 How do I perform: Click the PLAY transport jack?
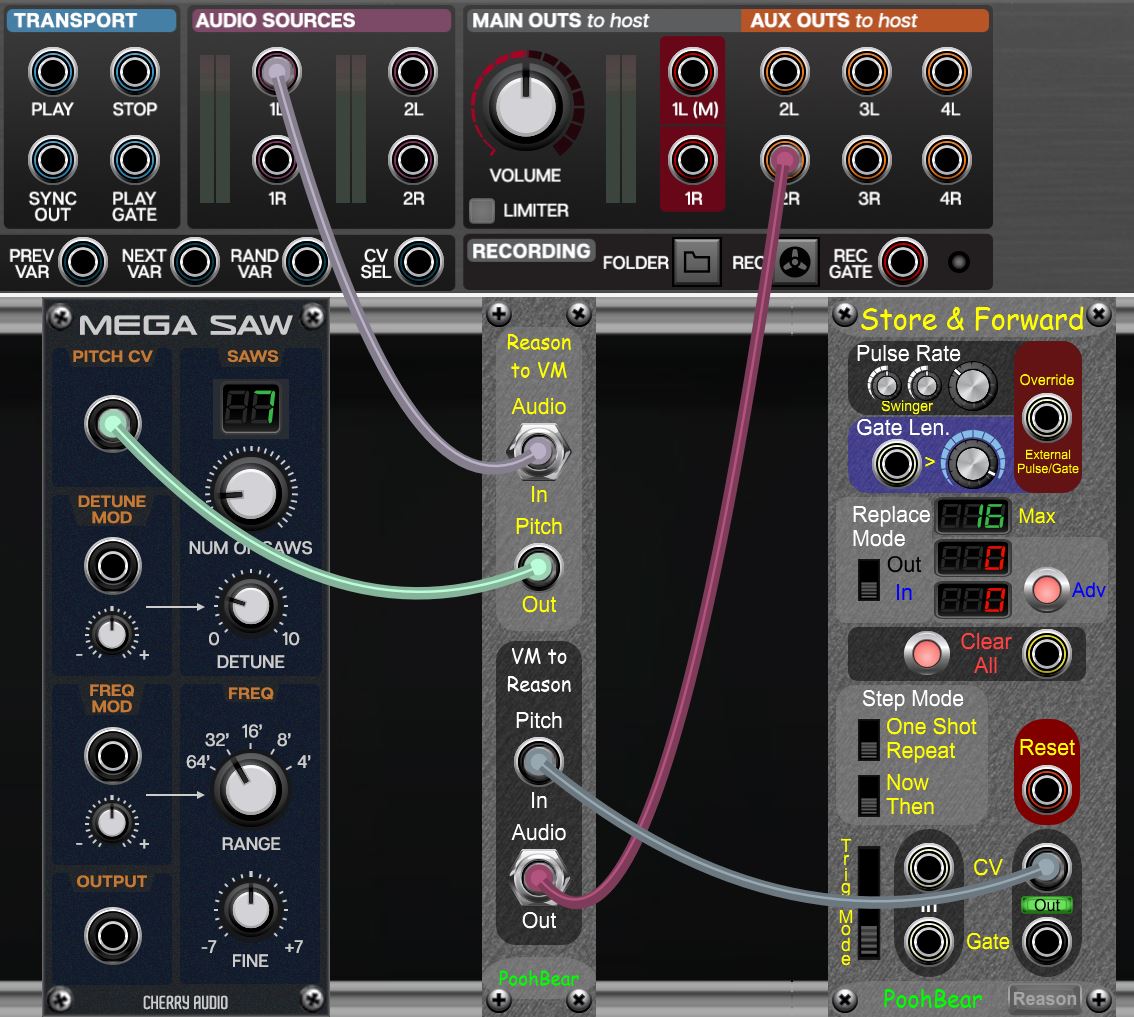[x=52, y=73]
